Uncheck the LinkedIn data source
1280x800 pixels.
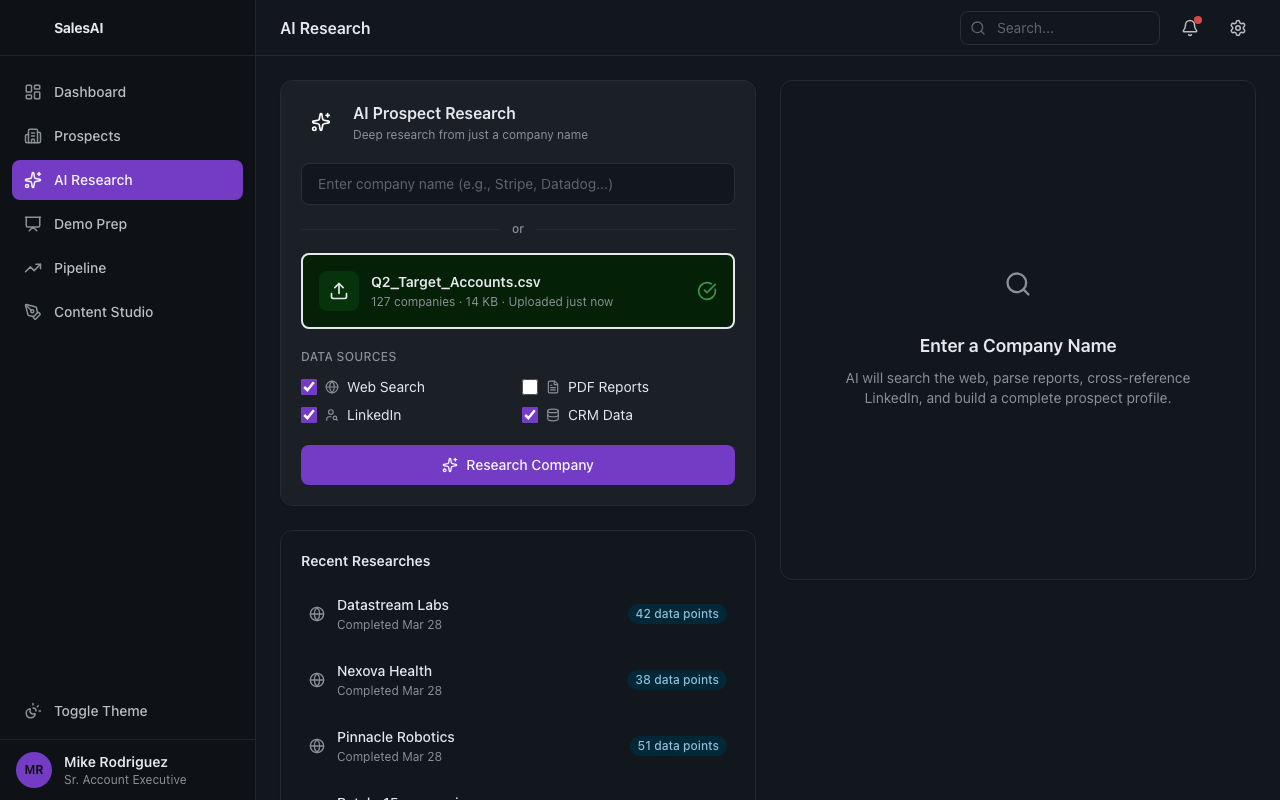[x=309, y=415]
